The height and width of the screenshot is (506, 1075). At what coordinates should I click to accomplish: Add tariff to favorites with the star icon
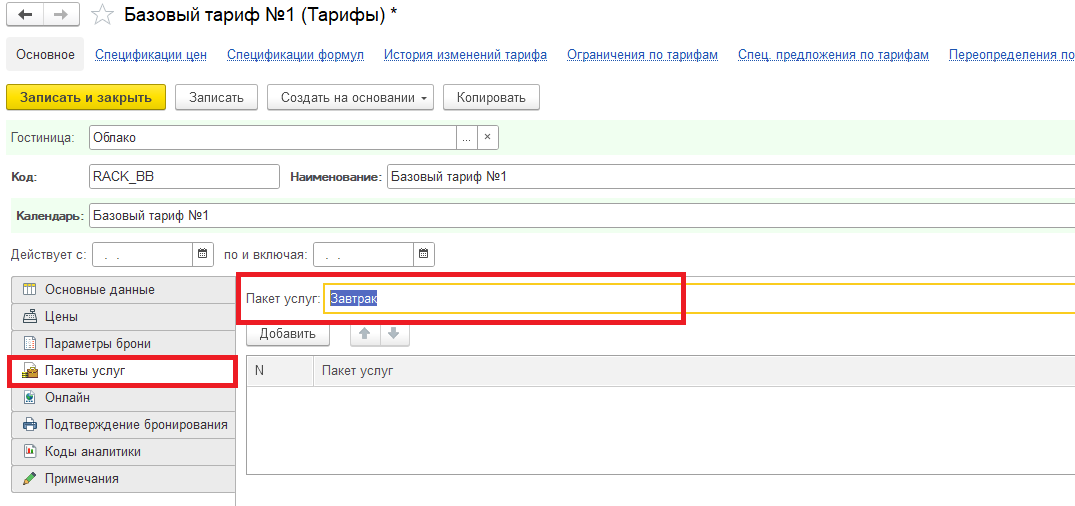click(102, 14)
